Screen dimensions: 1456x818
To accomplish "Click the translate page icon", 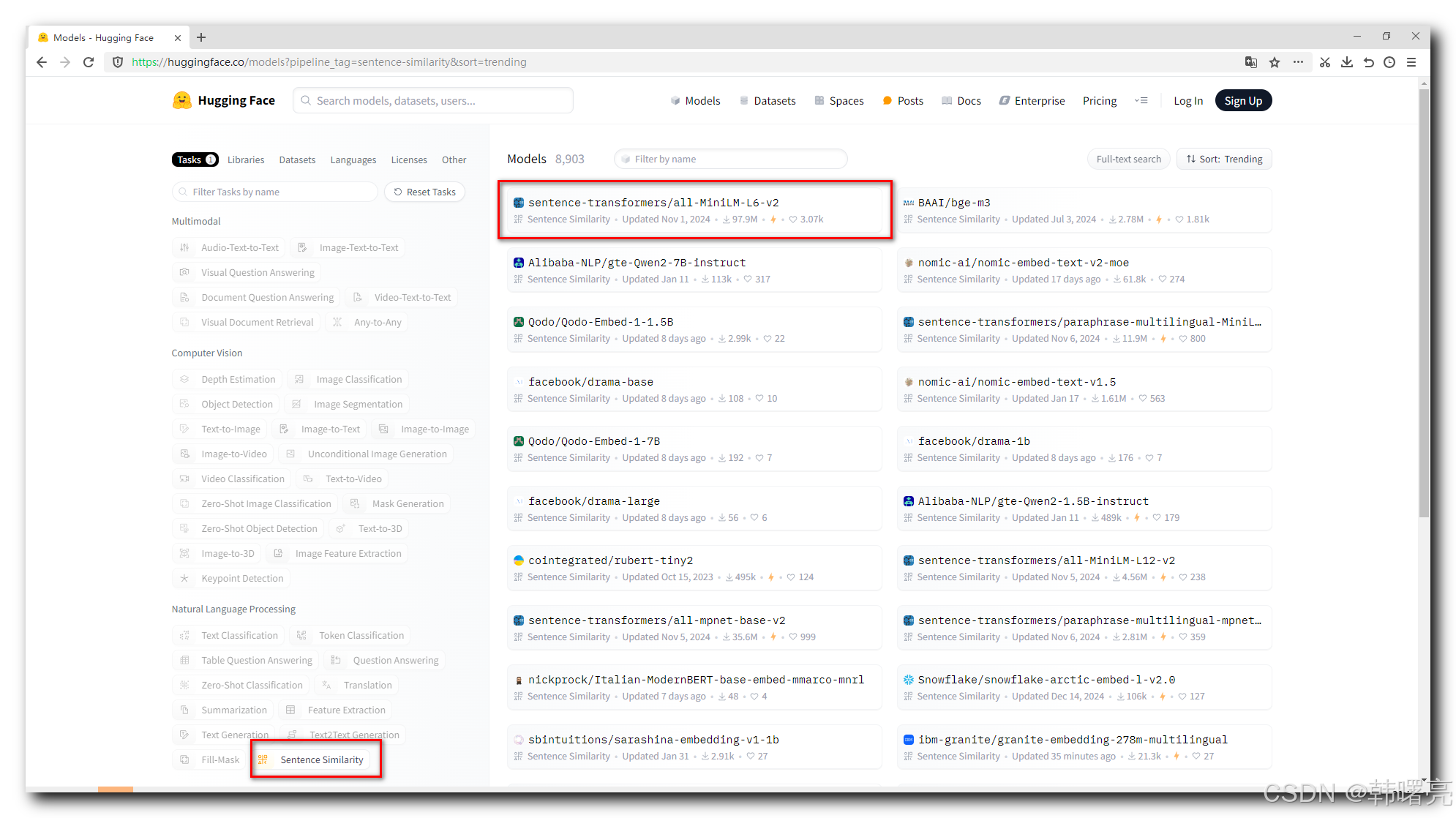I will [x=1251, y=62].
